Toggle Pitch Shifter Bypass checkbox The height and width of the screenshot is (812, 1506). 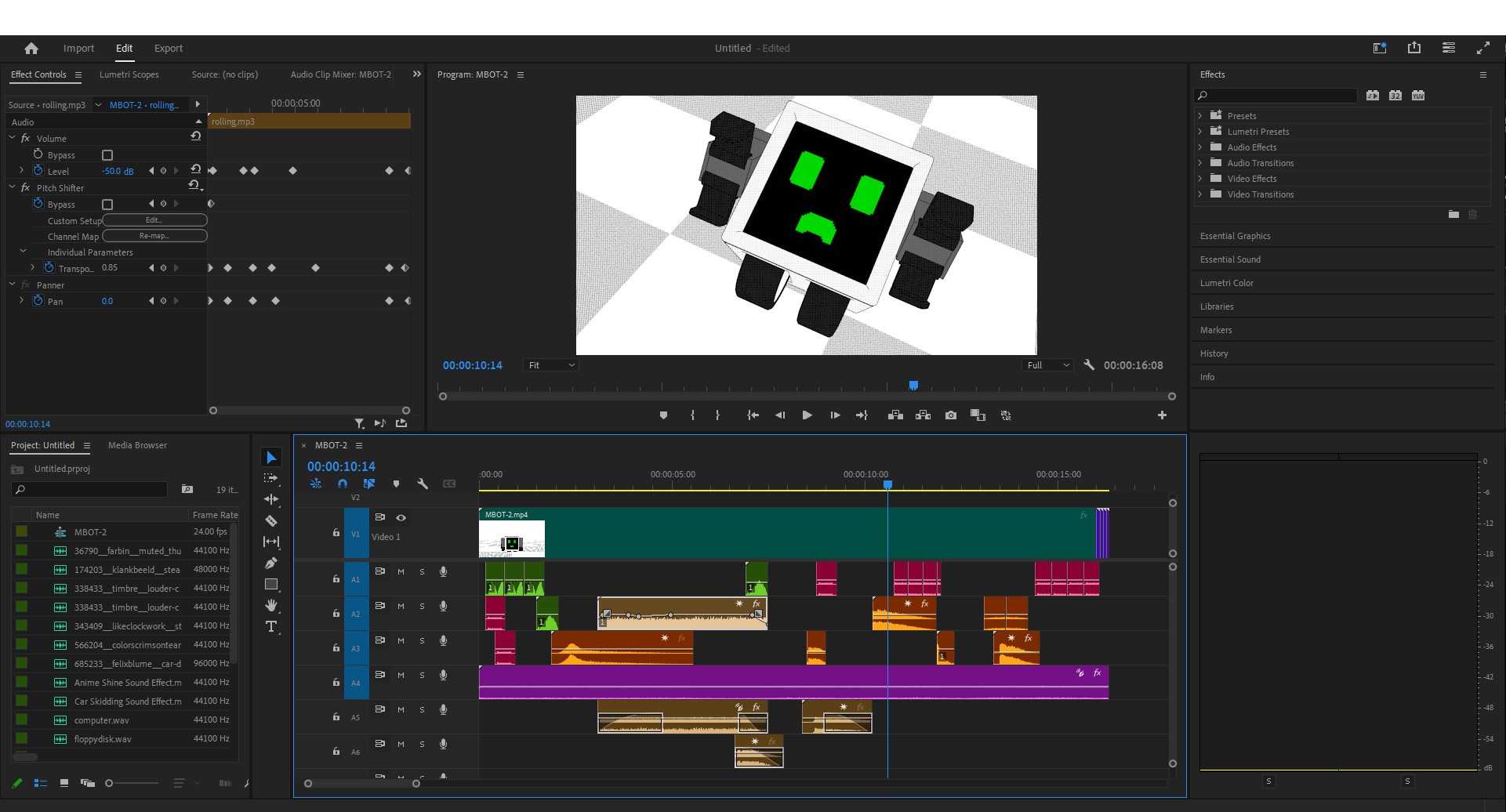107,205
